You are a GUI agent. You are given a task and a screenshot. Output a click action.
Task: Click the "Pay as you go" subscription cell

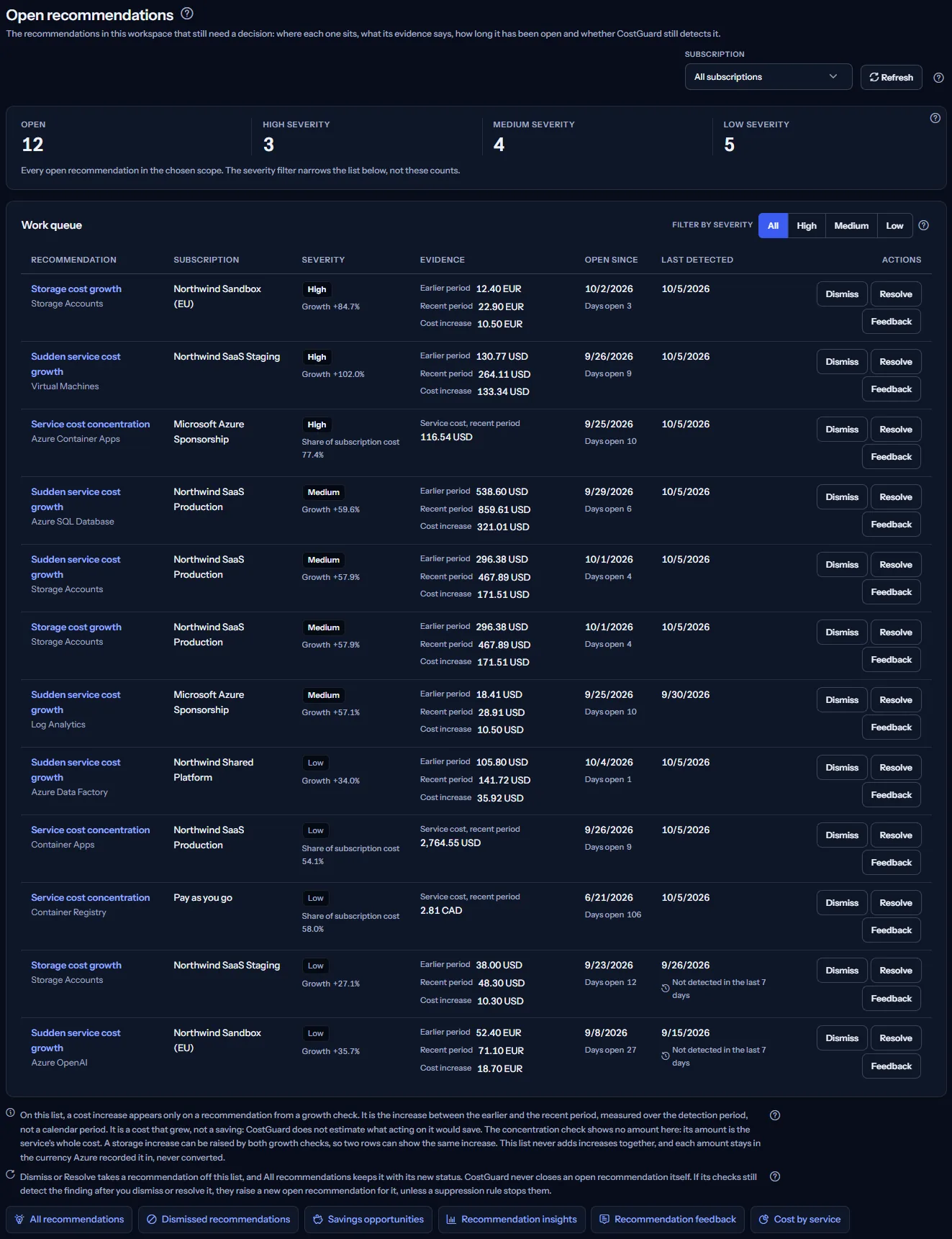(203, 897)
